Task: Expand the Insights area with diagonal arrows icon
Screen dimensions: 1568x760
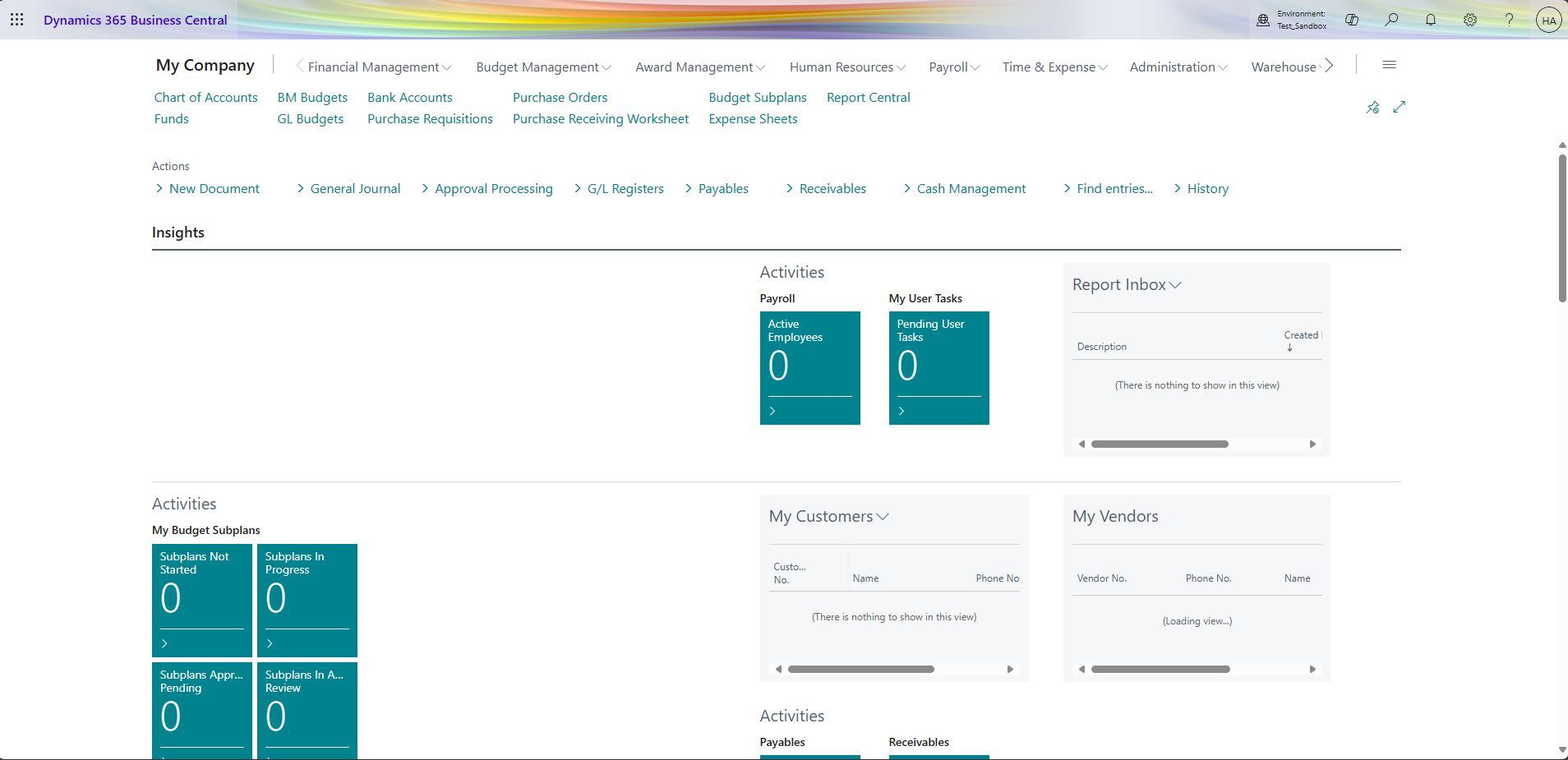Action: [x=1400, y=107]
